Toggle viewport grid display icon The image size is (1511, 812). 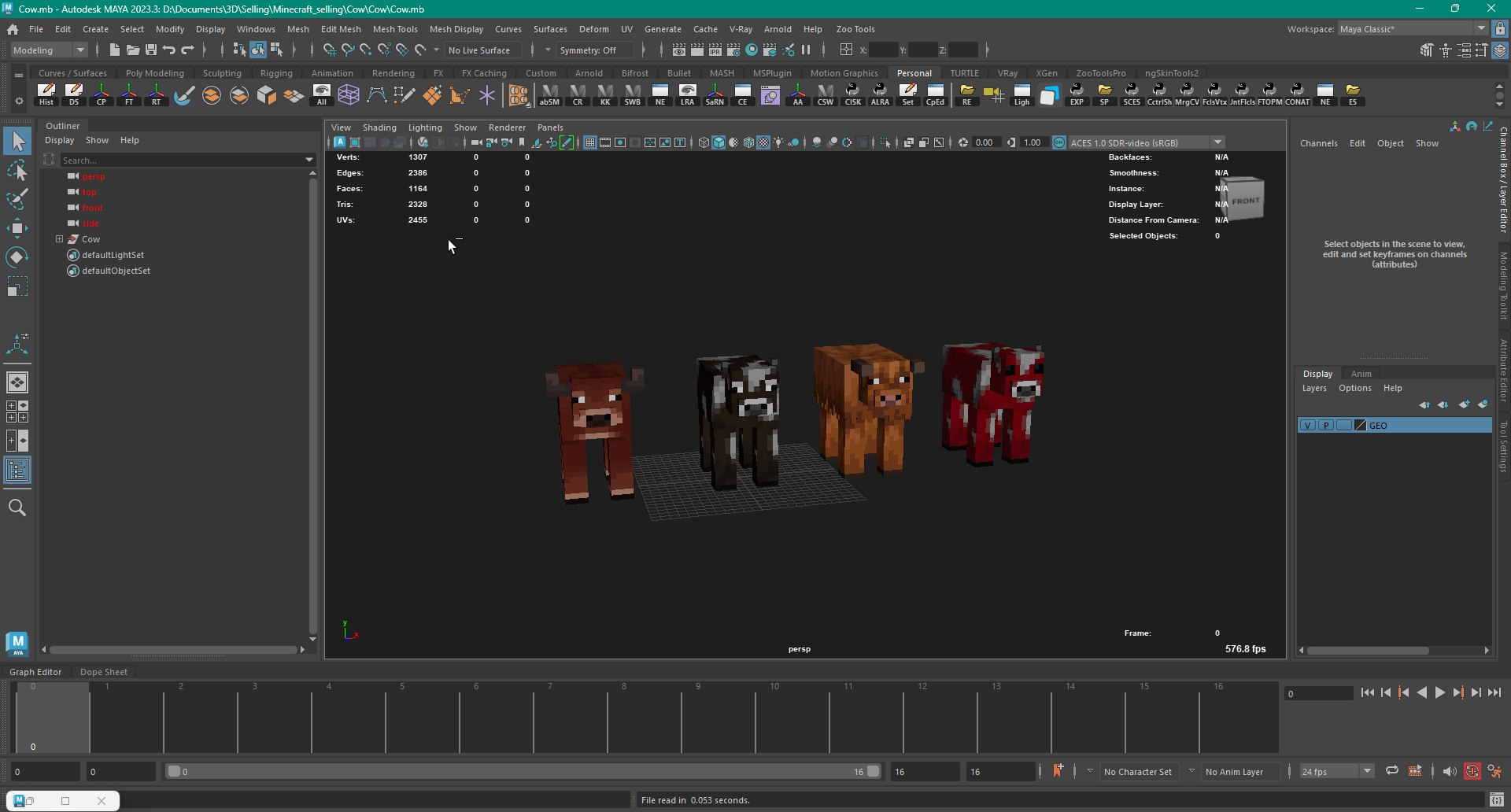(x=589, y=142)
